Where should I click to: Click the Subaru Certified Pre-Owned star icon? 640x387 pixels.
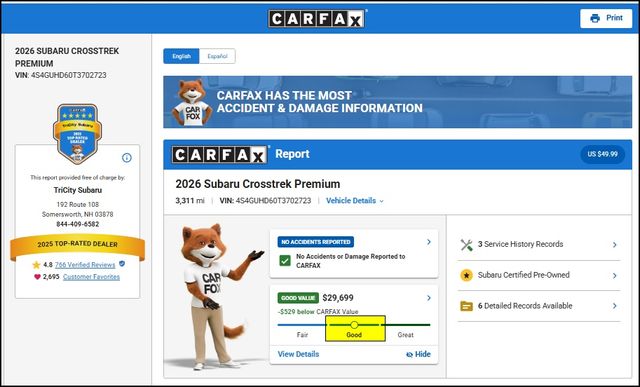pos(466,276)
